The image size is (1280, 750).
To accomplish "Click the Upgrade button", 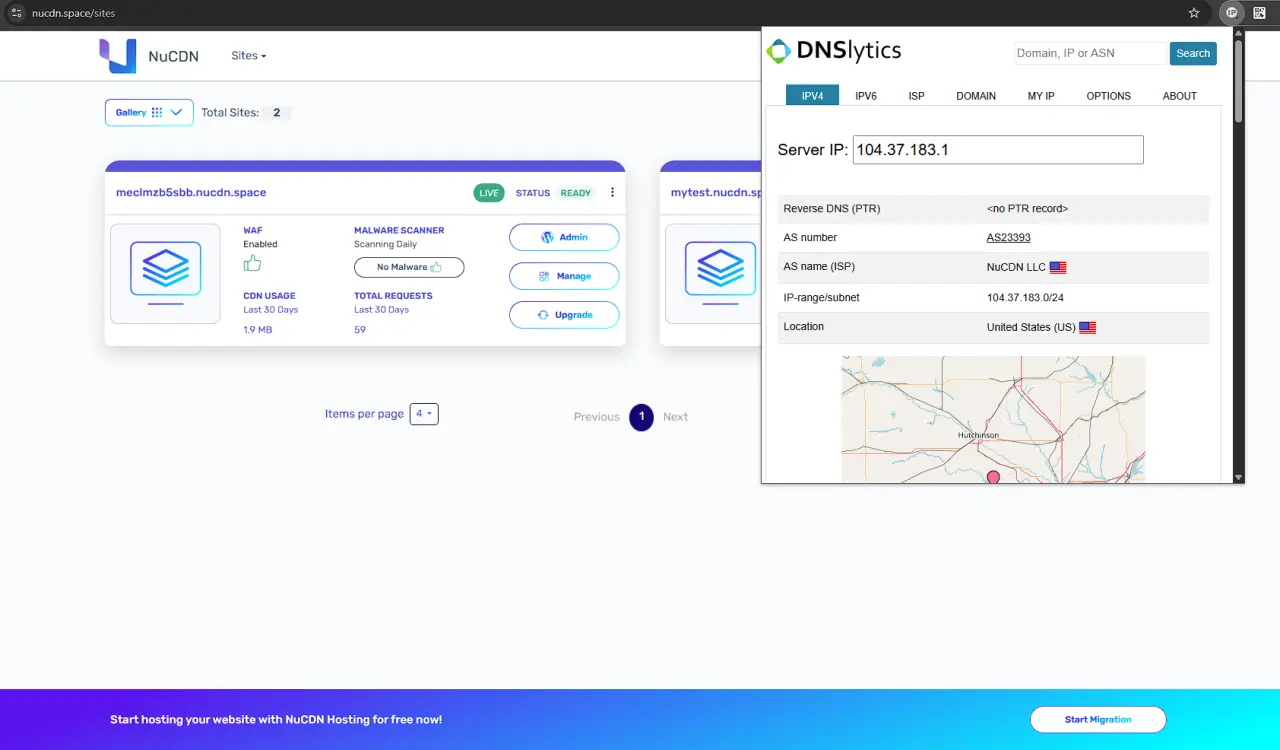I will click(564, 315).
